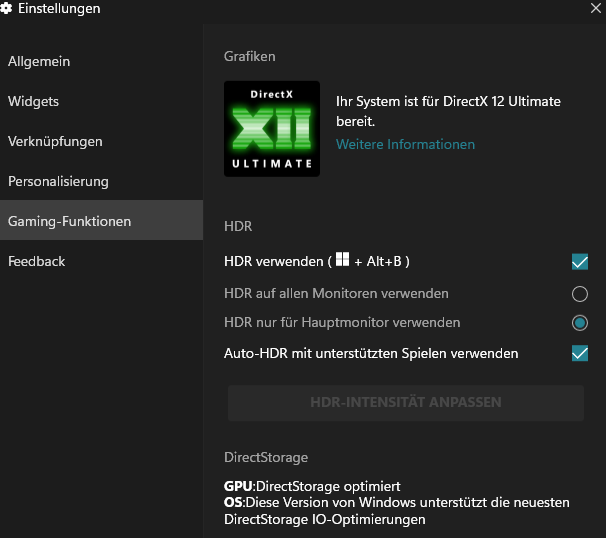
Task: Open the 'Weitere Informationen' link
Action: coord(405,144)
